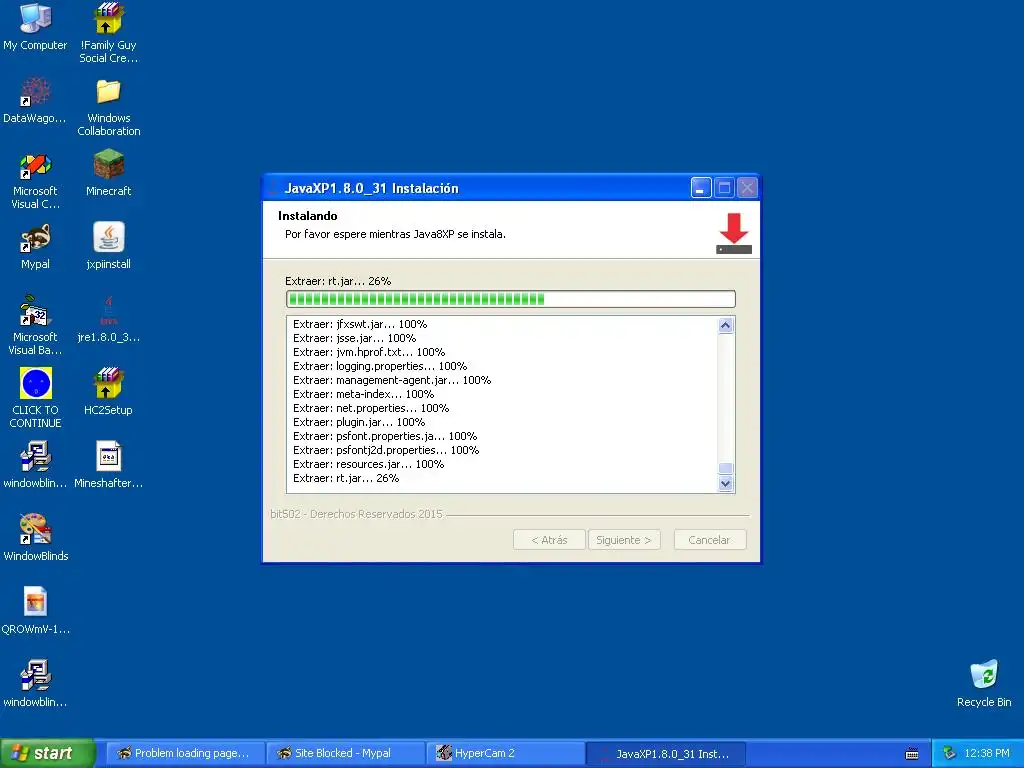The image size is (1024, 768).
Task: Switch to Problem loading page taskbar item
Action: 185,754
